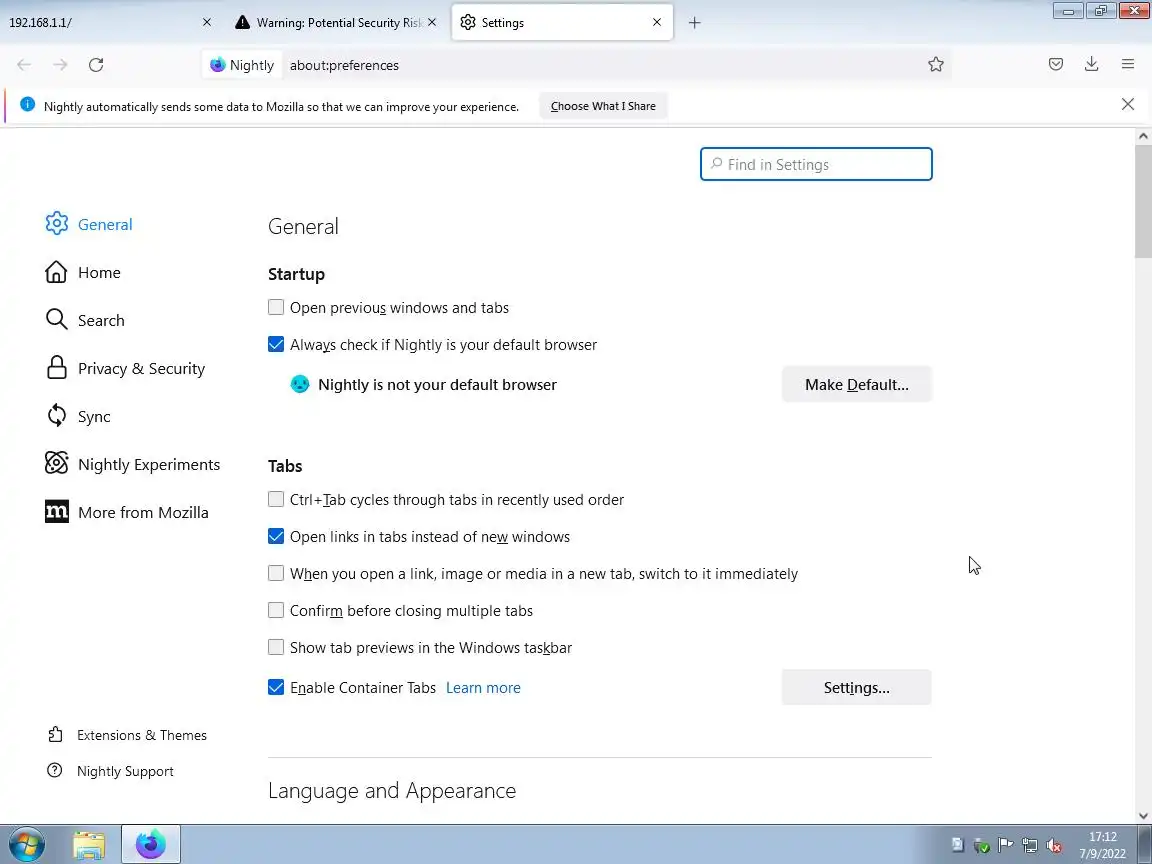Open the Nightly Support link text
The width and height of the screenshot is (1152, 864).
tap(125, 771)
